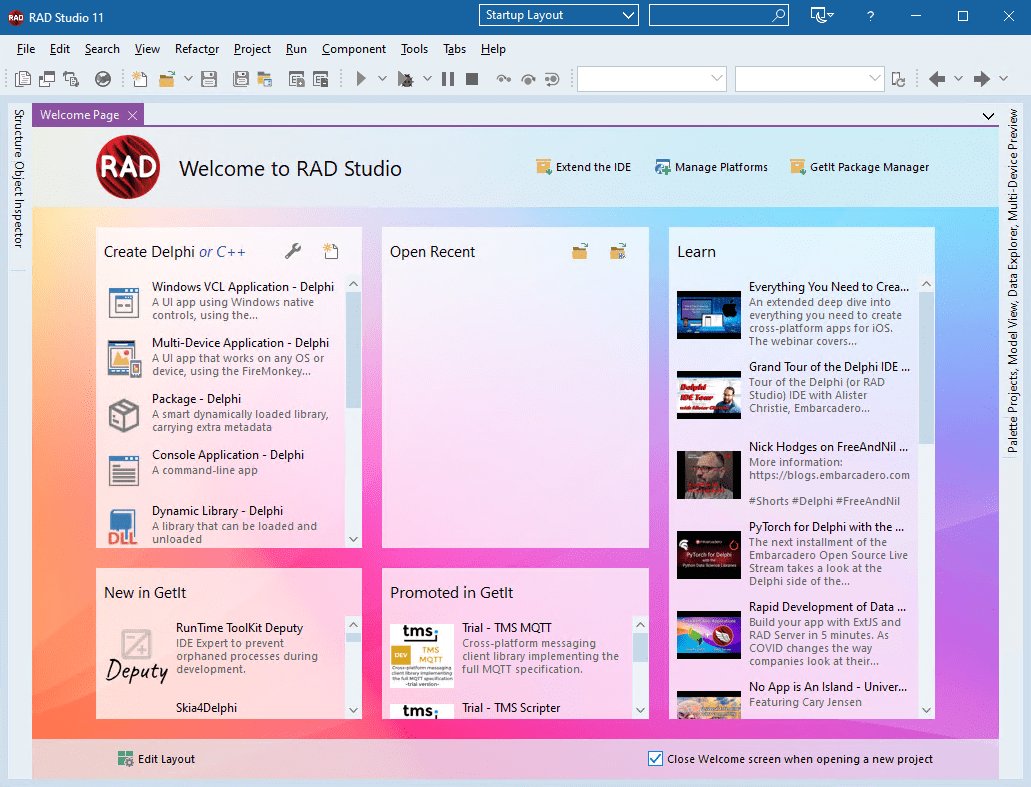The width and height of the screenshot is (1031, 787).
Task: Click the question mark help icon
Action: coord(871,16)
